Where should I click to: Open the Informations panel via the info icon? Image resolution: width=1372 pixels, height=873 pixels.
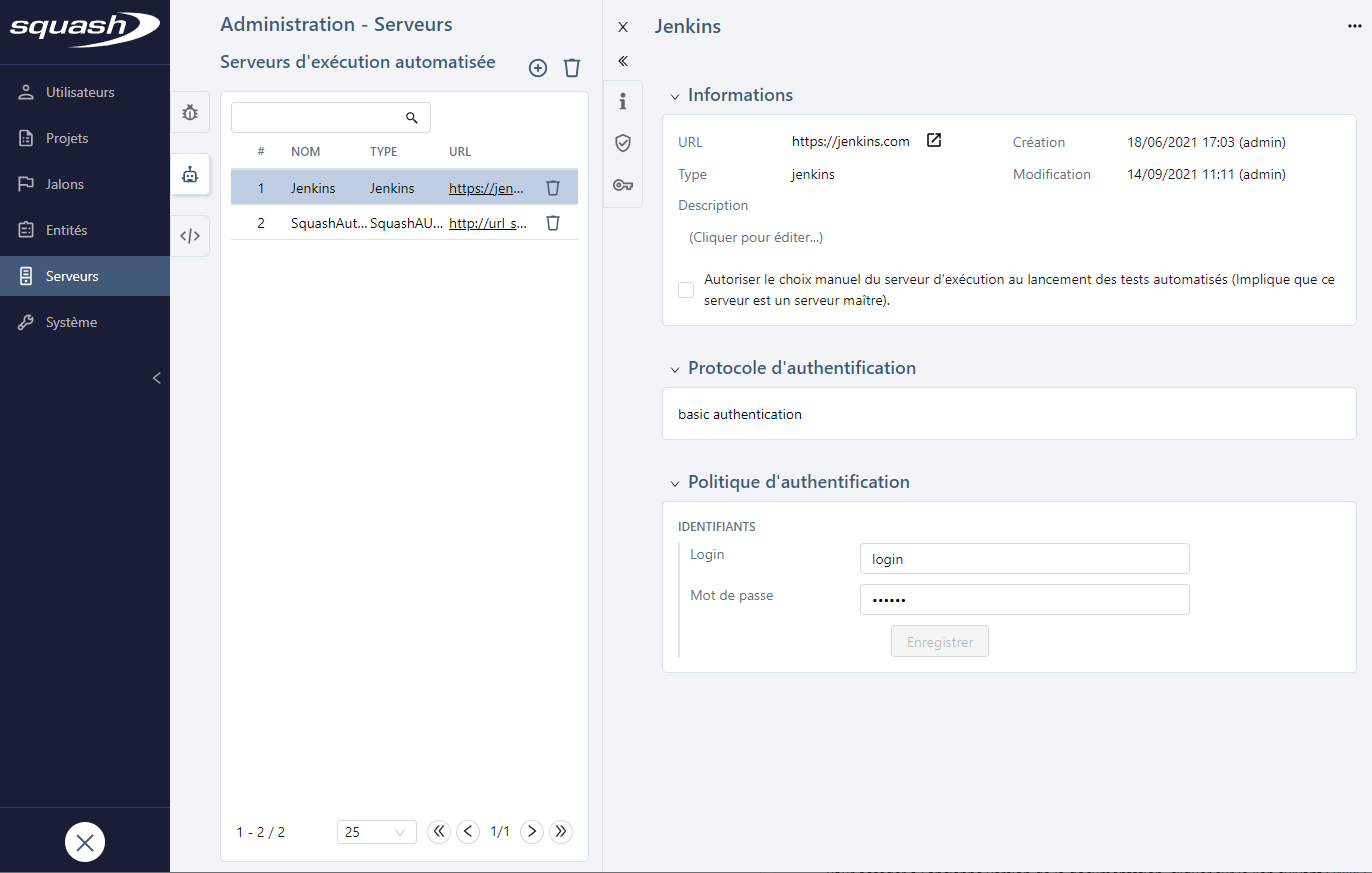pos(622,101)
